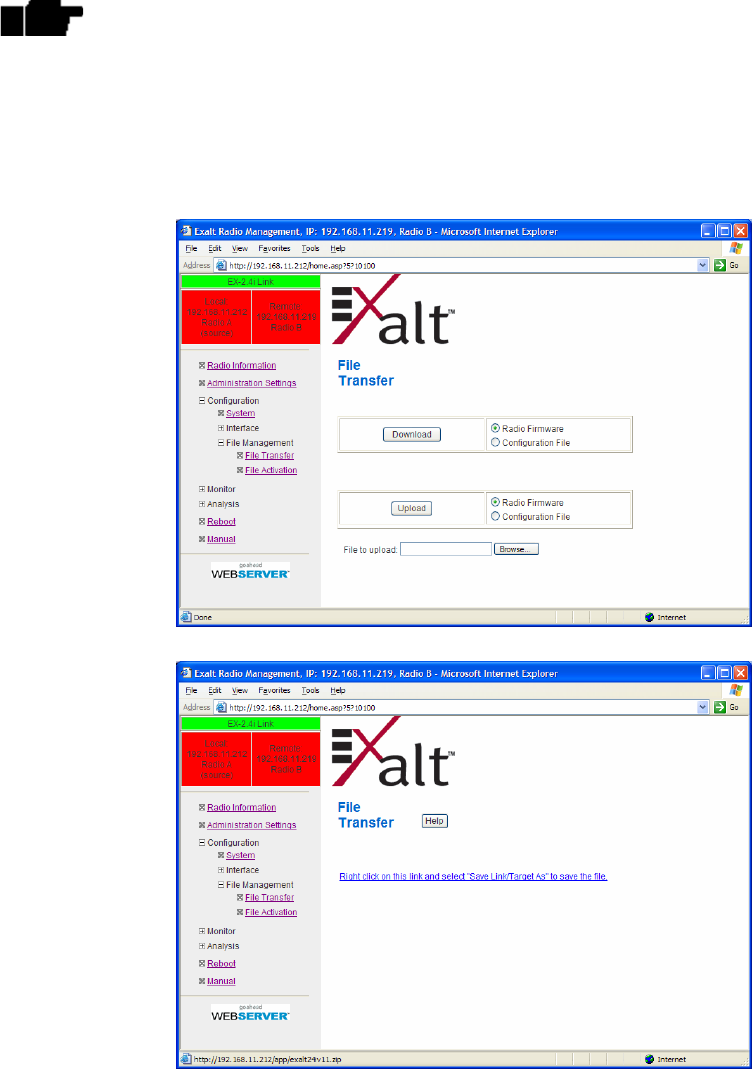
Task: Select Configuration File beside the Upload button
Action: point(496,516)
